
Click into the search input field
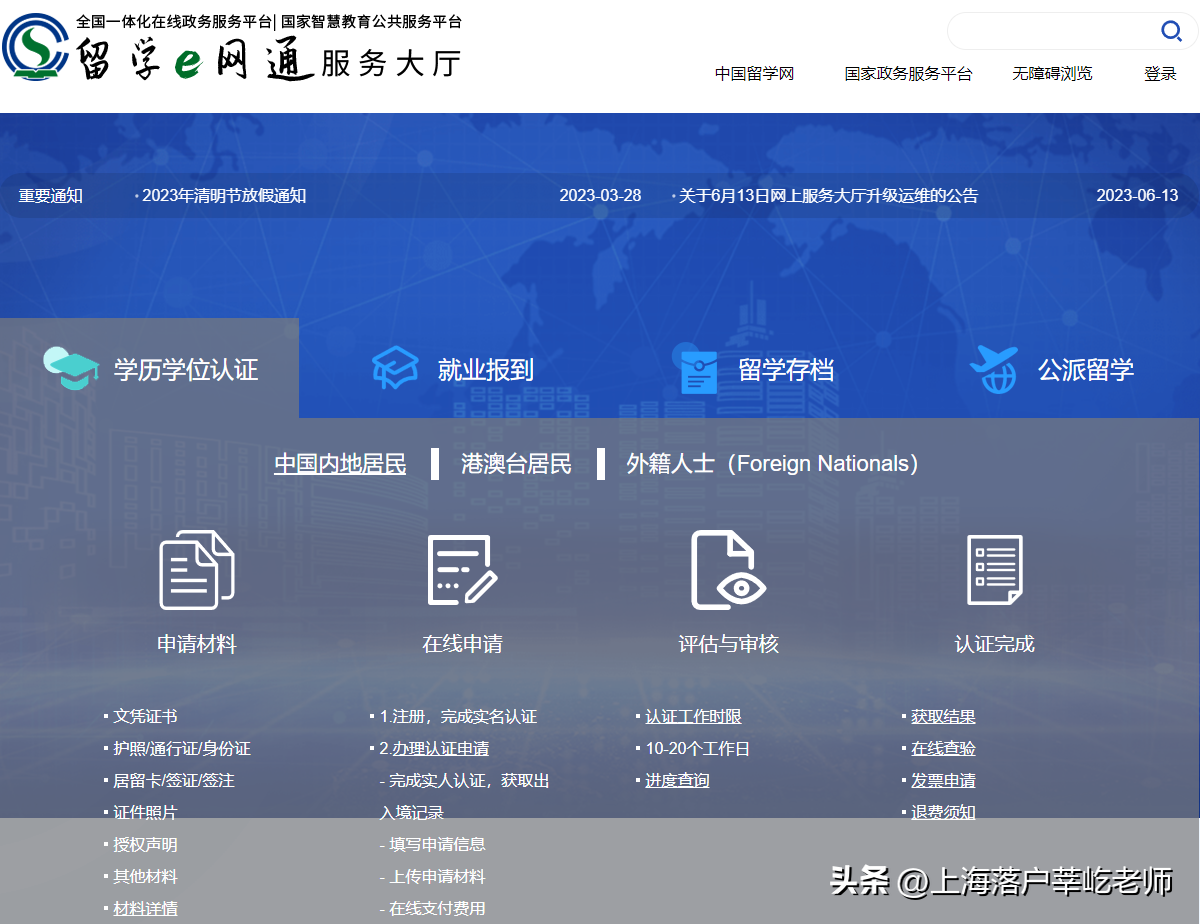(1050, 31)
